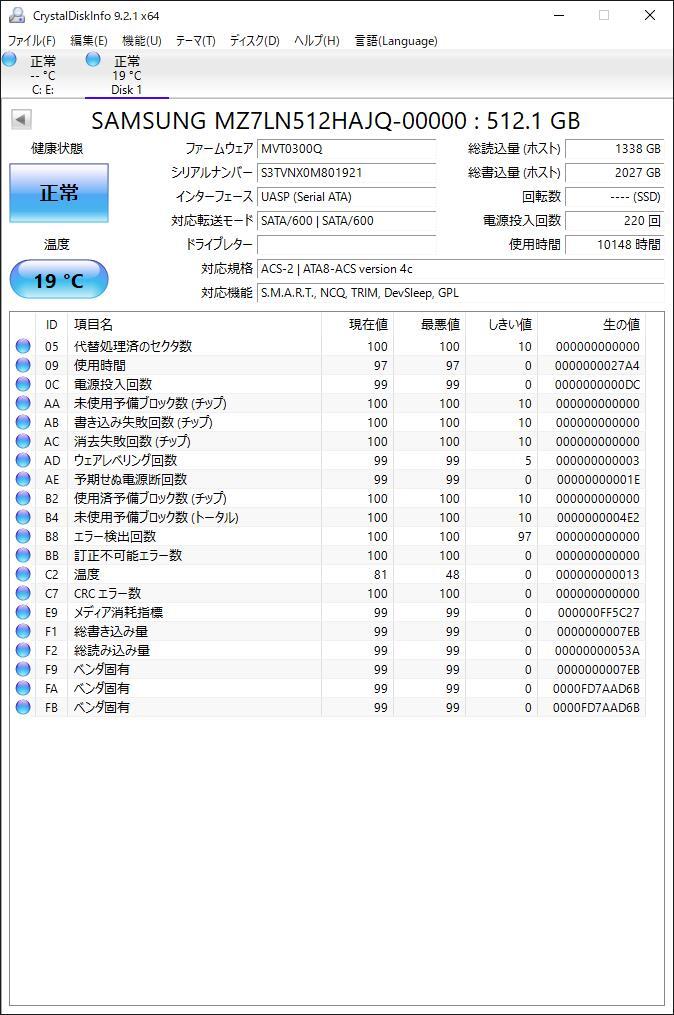Open the ファイル(F) menu
This screenshot has height=1015, width=674.
pos(31,41)
